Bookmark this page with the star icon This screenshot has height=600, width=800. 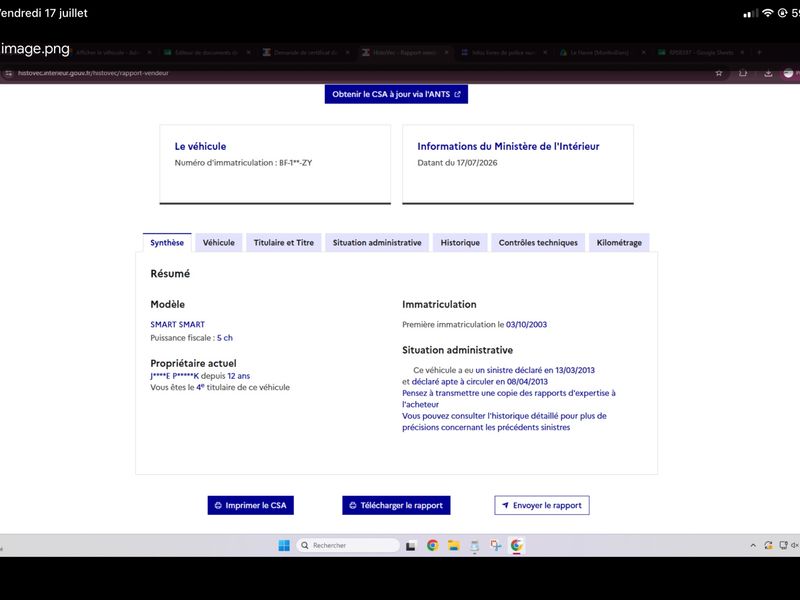(719, 73)
